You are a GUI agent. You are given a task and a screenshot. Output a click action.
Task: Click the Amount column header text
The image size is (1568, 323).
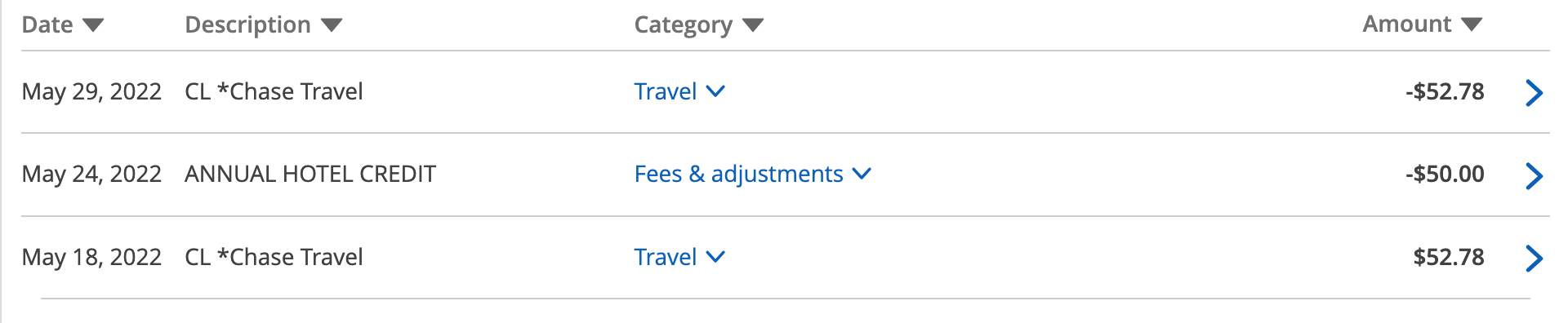pos(1406,24)
